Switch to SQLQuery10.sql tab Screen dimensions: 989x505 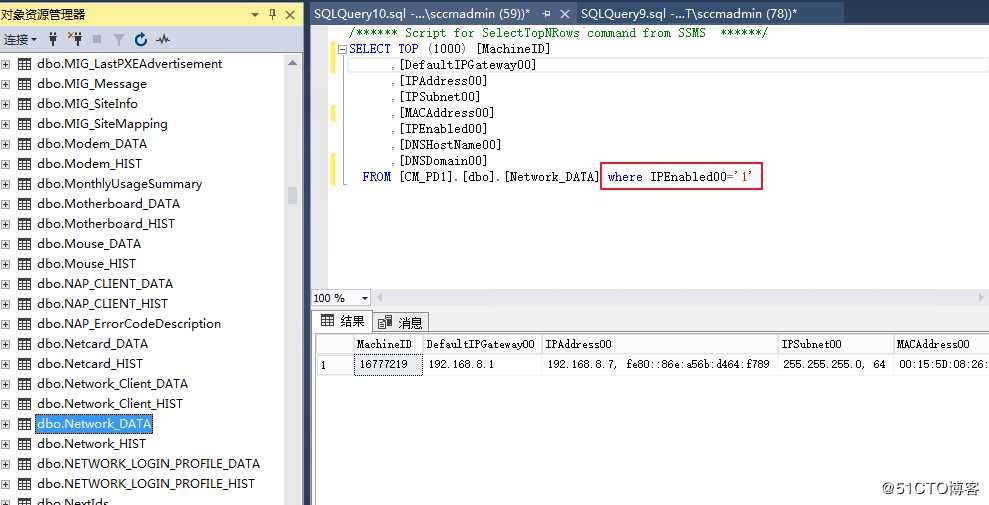[421, 13]
